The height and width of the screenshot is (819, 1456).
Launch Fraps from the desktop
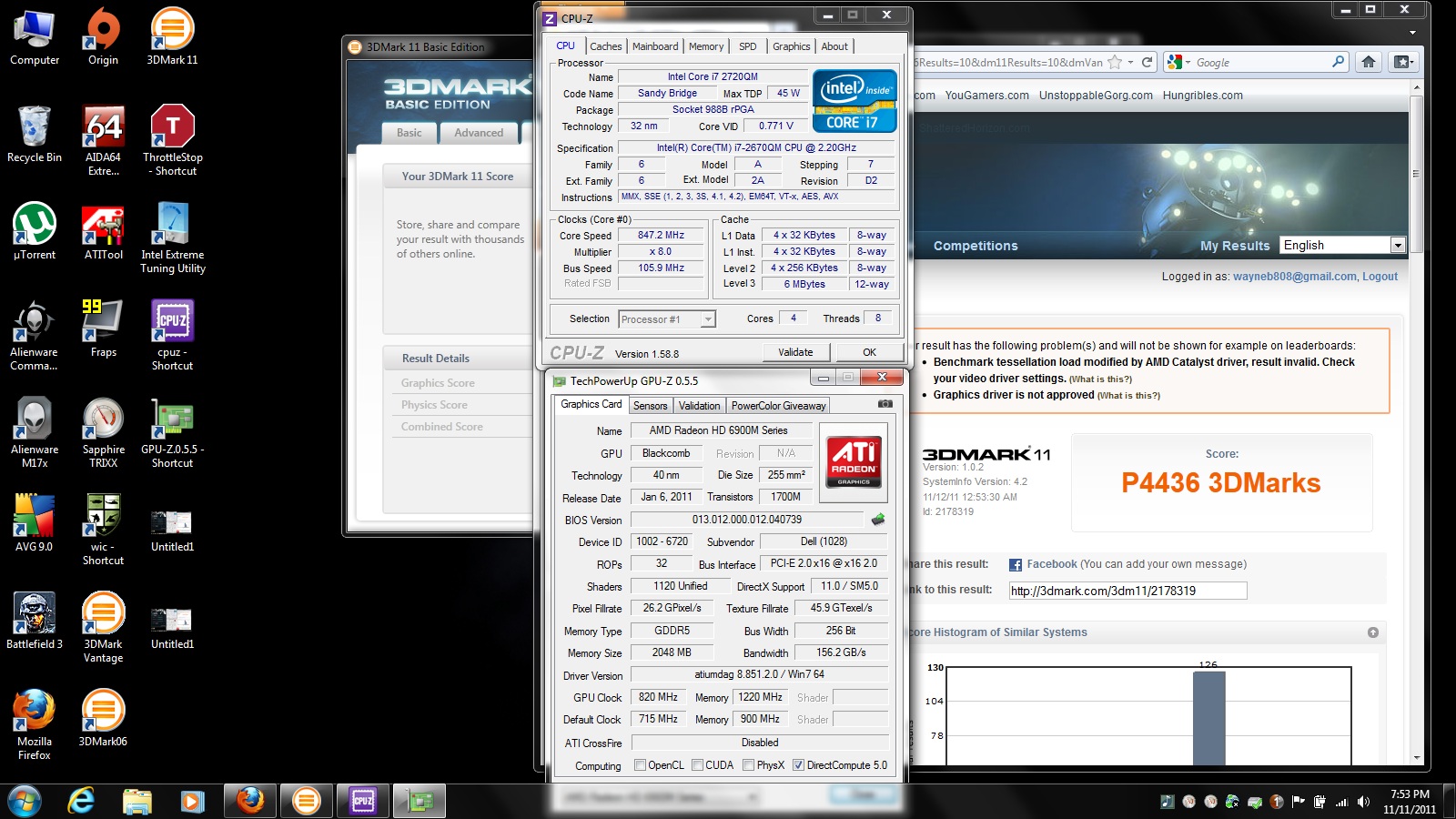[x=103, y=329]
